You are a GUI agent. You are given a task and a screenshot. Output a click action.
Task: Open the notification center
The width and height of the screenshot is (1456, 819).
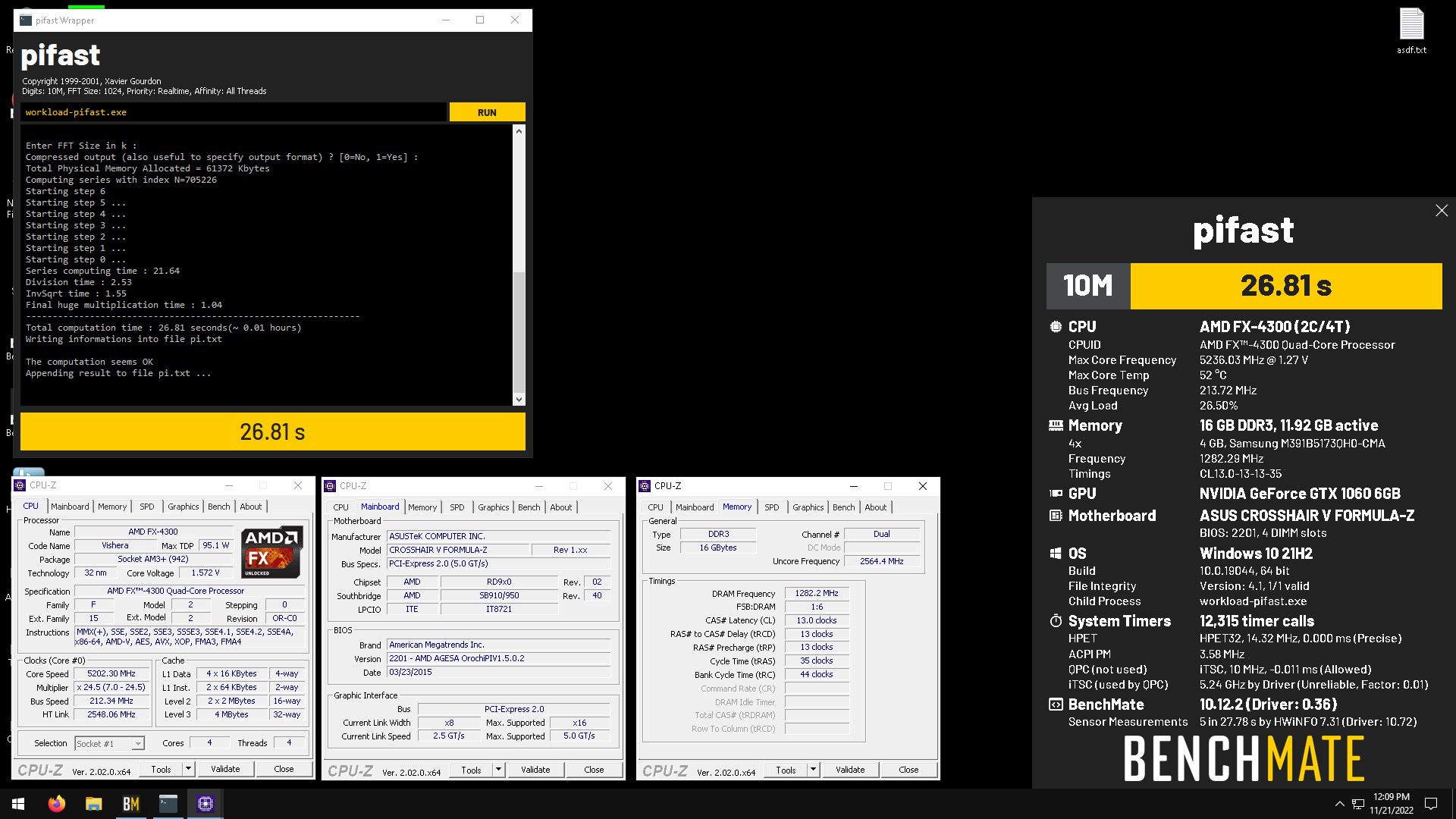pyautogui.click(x=1431, y=804)
